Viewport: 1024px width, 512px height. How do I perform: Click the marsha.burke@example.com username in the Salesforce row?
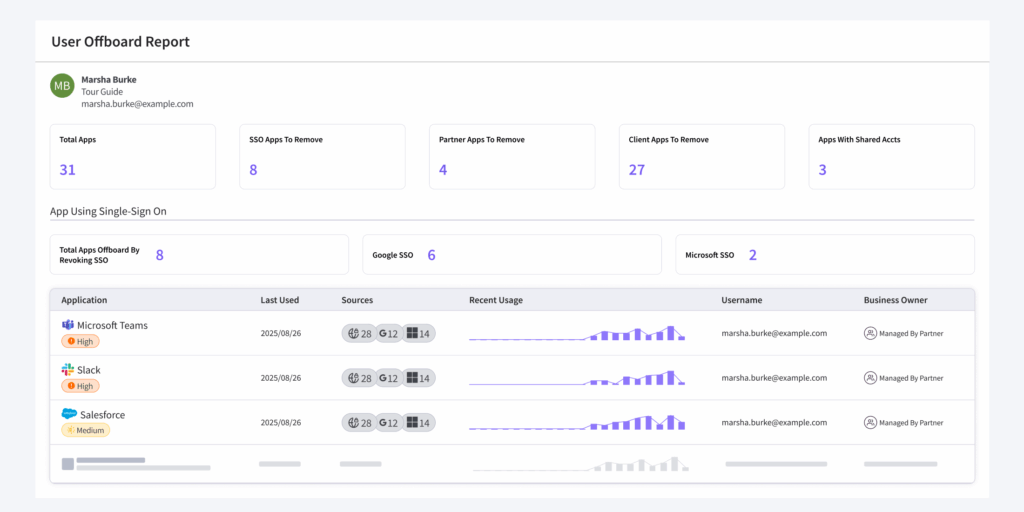774,423
